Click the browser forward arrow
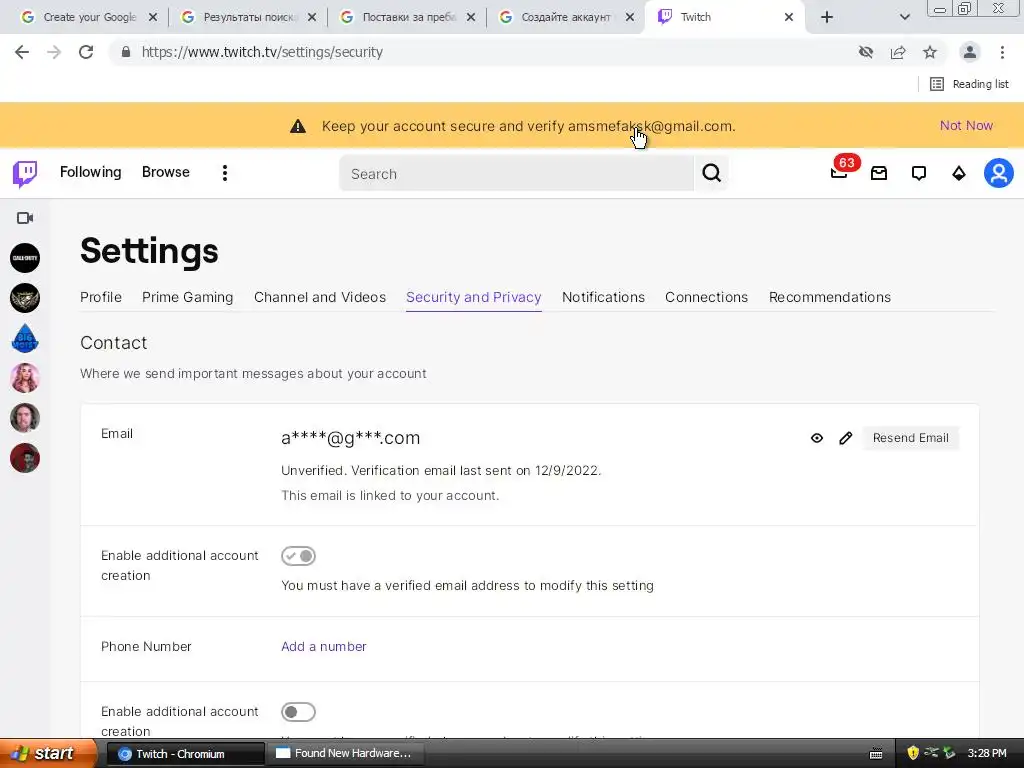The image size is (1024, 768). [x=54, y=52]
